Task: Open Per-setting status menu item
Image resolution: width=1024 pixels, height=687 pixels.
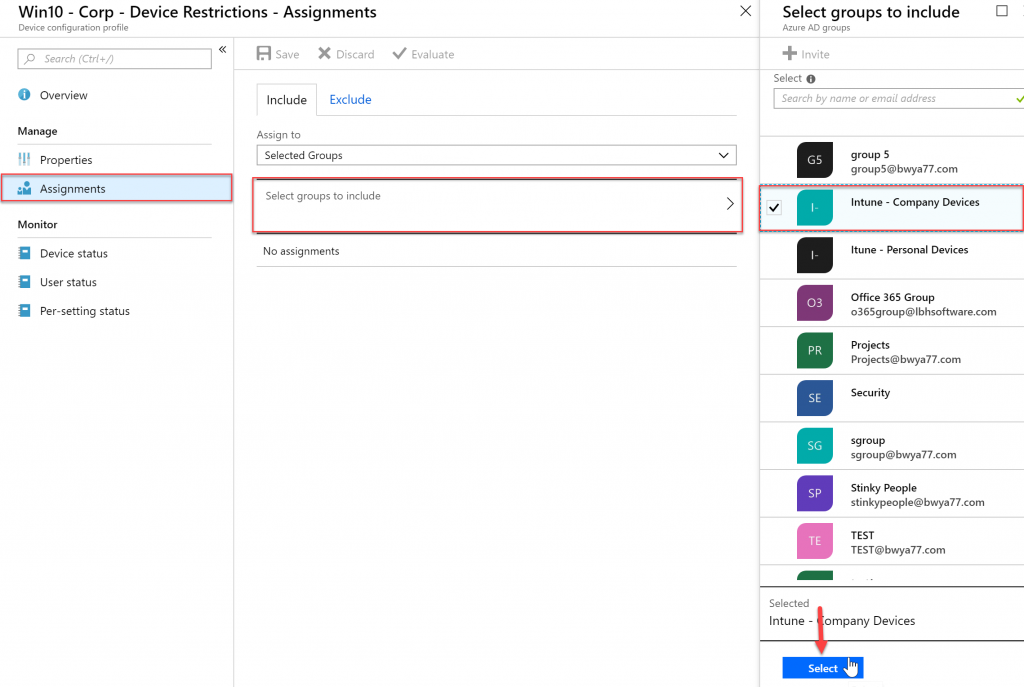Action: click(x=85, y=311)
